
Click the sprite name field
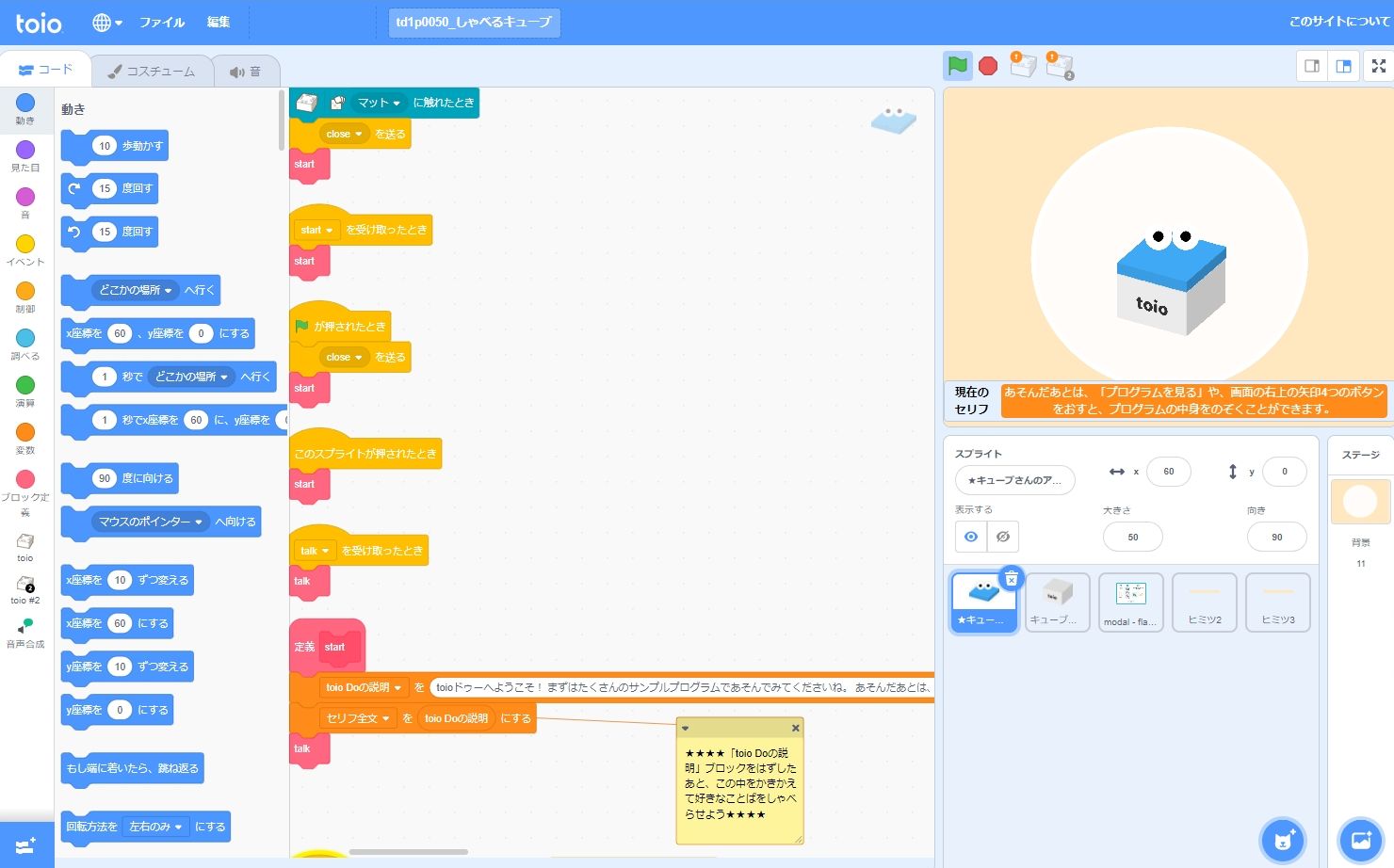click(1015, 480)
